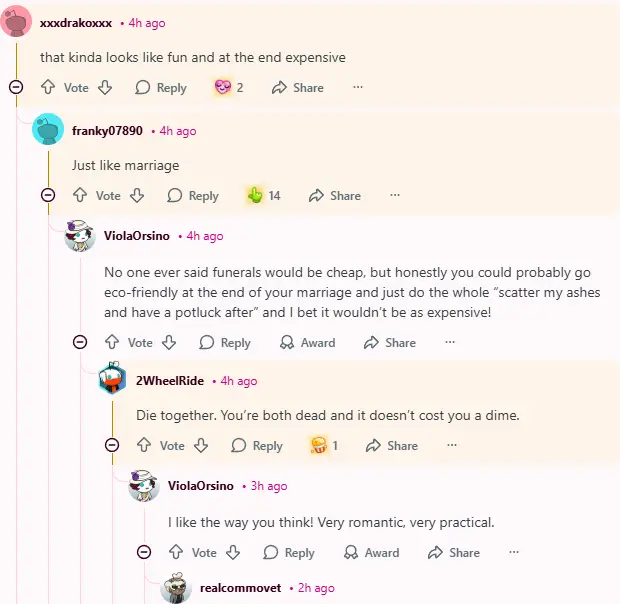Collapse 2WheelRide's reply thread
Viewport: 620px width, 604px height.
[112, 445]
